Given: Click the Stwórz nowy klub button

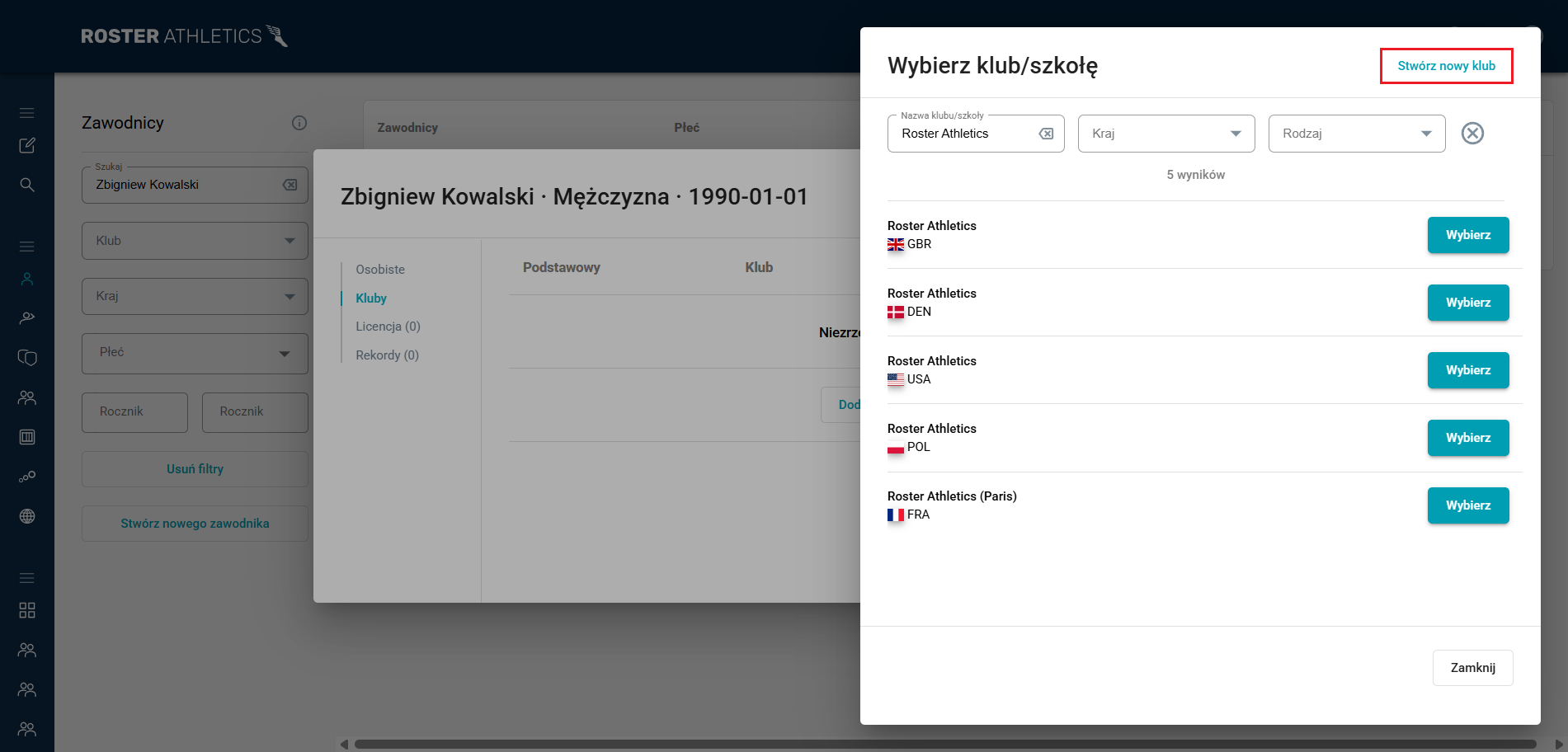Looking at the screenshot, I should (x=1446, y=66).
